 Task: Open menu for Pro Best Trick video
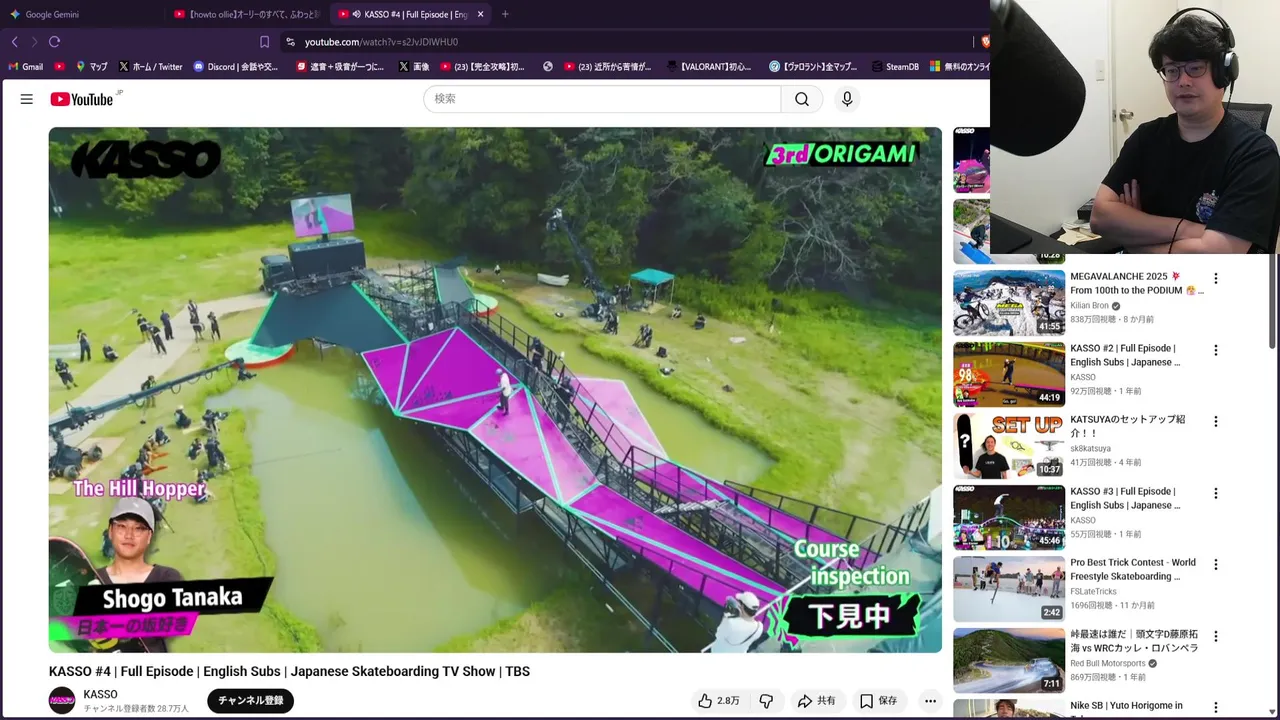tap(1216, 564)
